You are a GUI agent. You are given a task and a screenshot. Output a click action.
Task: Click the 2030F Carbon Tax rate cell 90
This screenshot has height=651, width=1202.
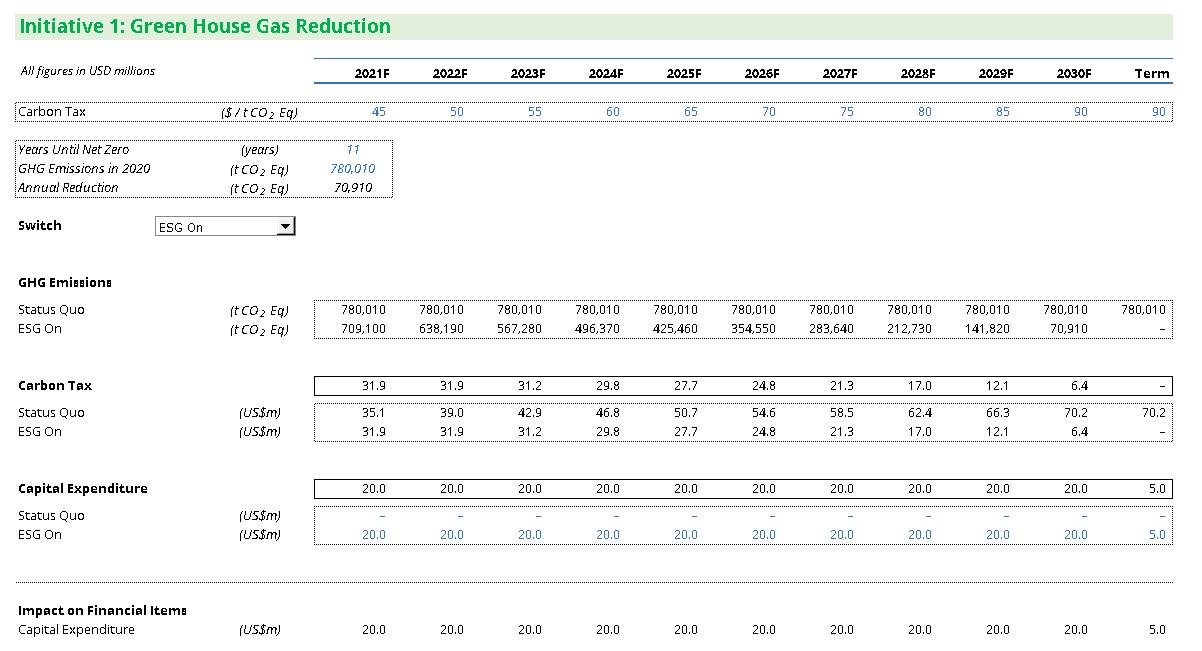click(1081, 112)
